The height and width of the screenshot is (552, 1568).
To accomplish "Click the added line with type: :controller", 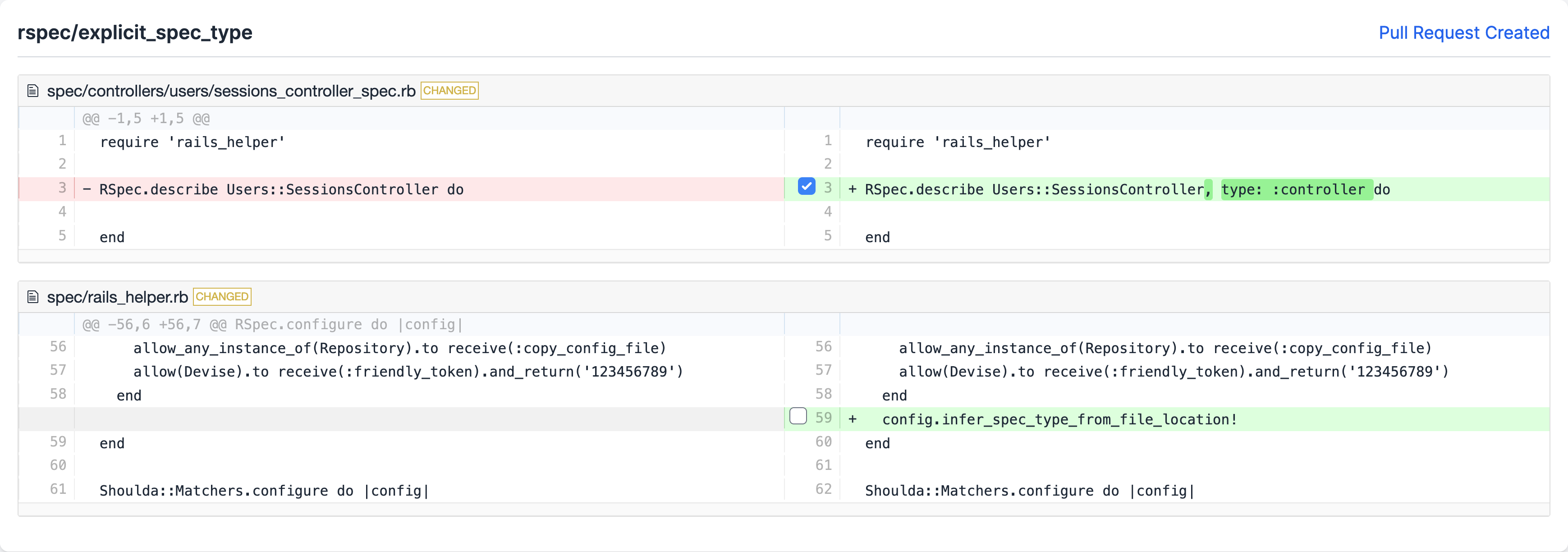I will click(x=1127, y=190).
